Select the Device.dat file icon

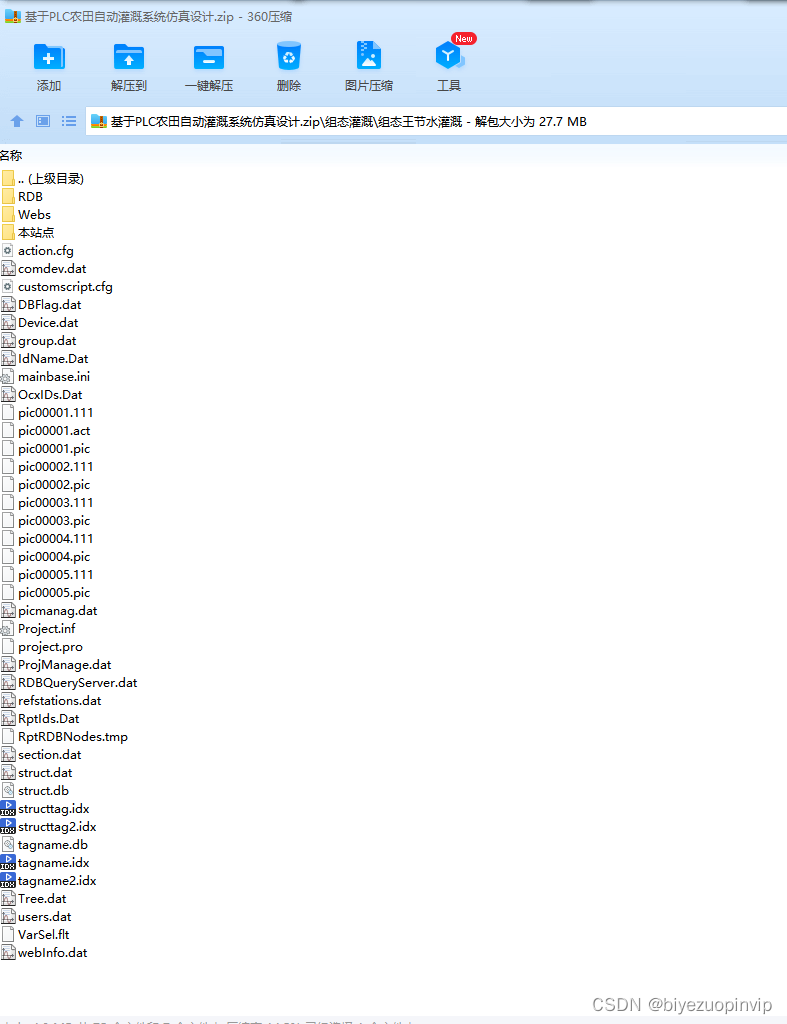(8, 323)
